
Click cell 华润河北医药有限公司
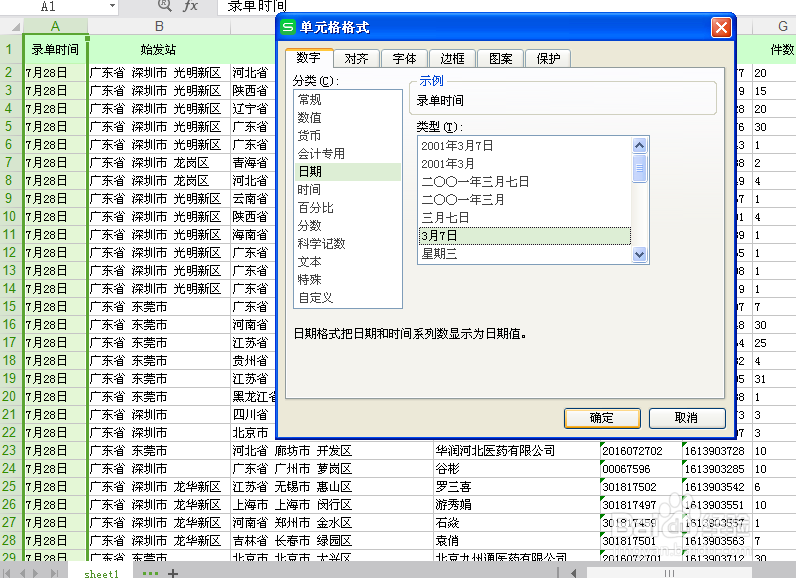[x=516, y=451]
